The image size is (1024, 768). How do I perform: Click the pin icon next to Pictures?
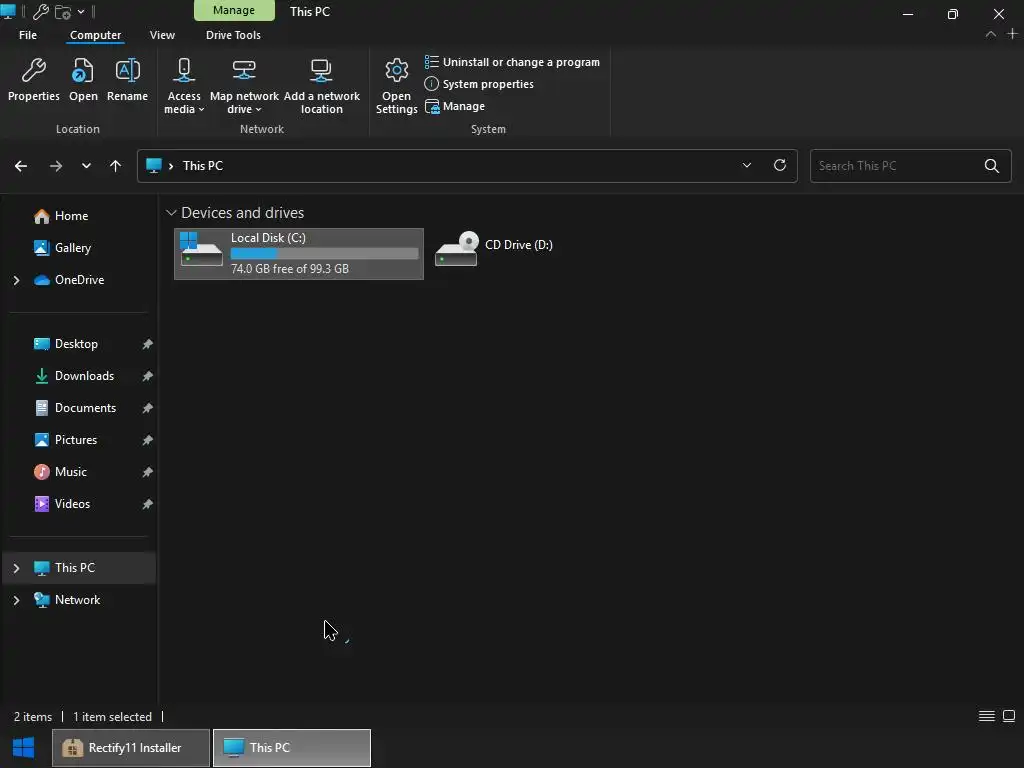[x=148, y=440]
